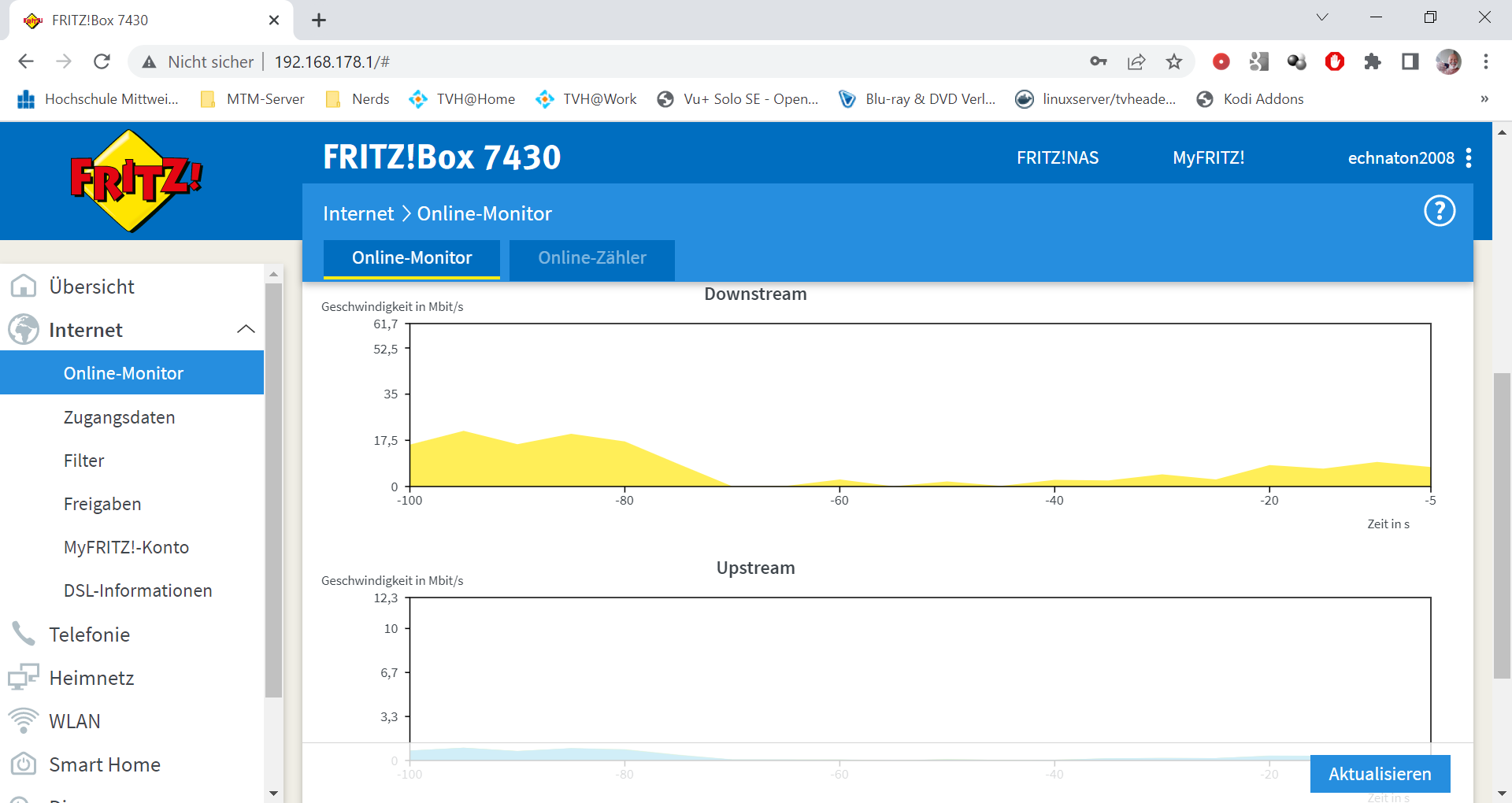Open FRITZ!NAS link
Image resolution: width=1512 pixels, height=803 pixels.
click(1058, 157)
